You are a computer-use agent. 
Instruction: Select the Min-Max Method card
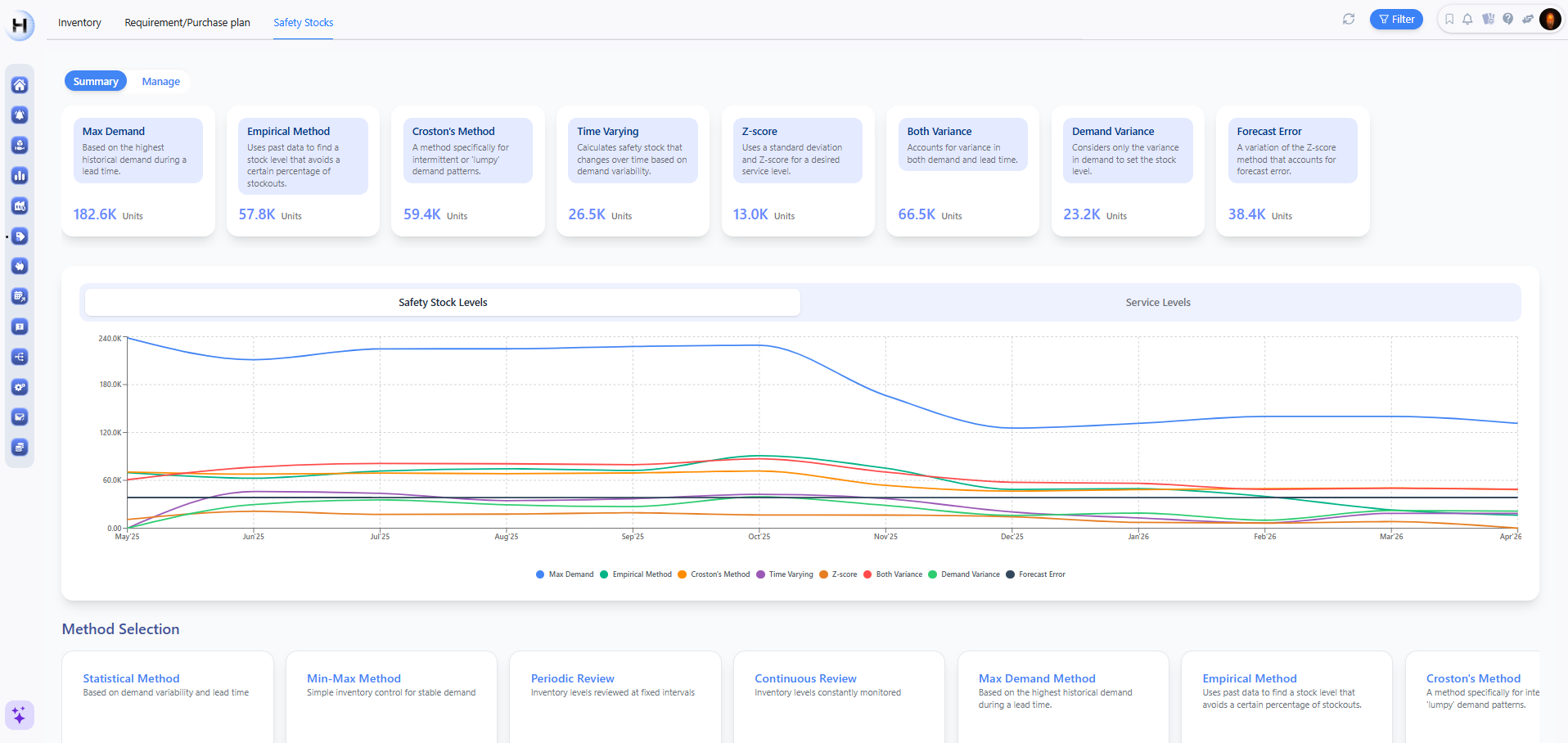[391, 696]
